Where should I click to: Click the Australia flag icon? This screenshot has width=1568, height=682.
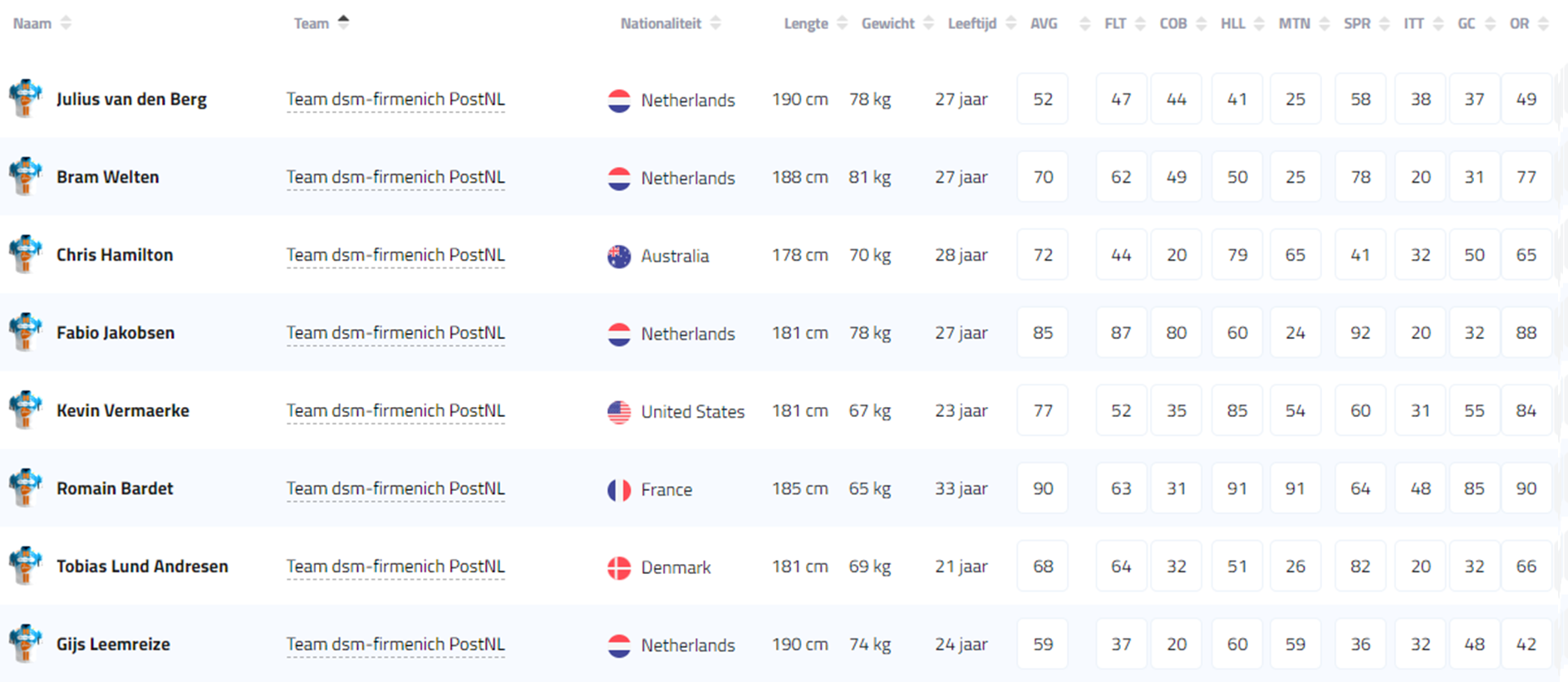[619, 256]
